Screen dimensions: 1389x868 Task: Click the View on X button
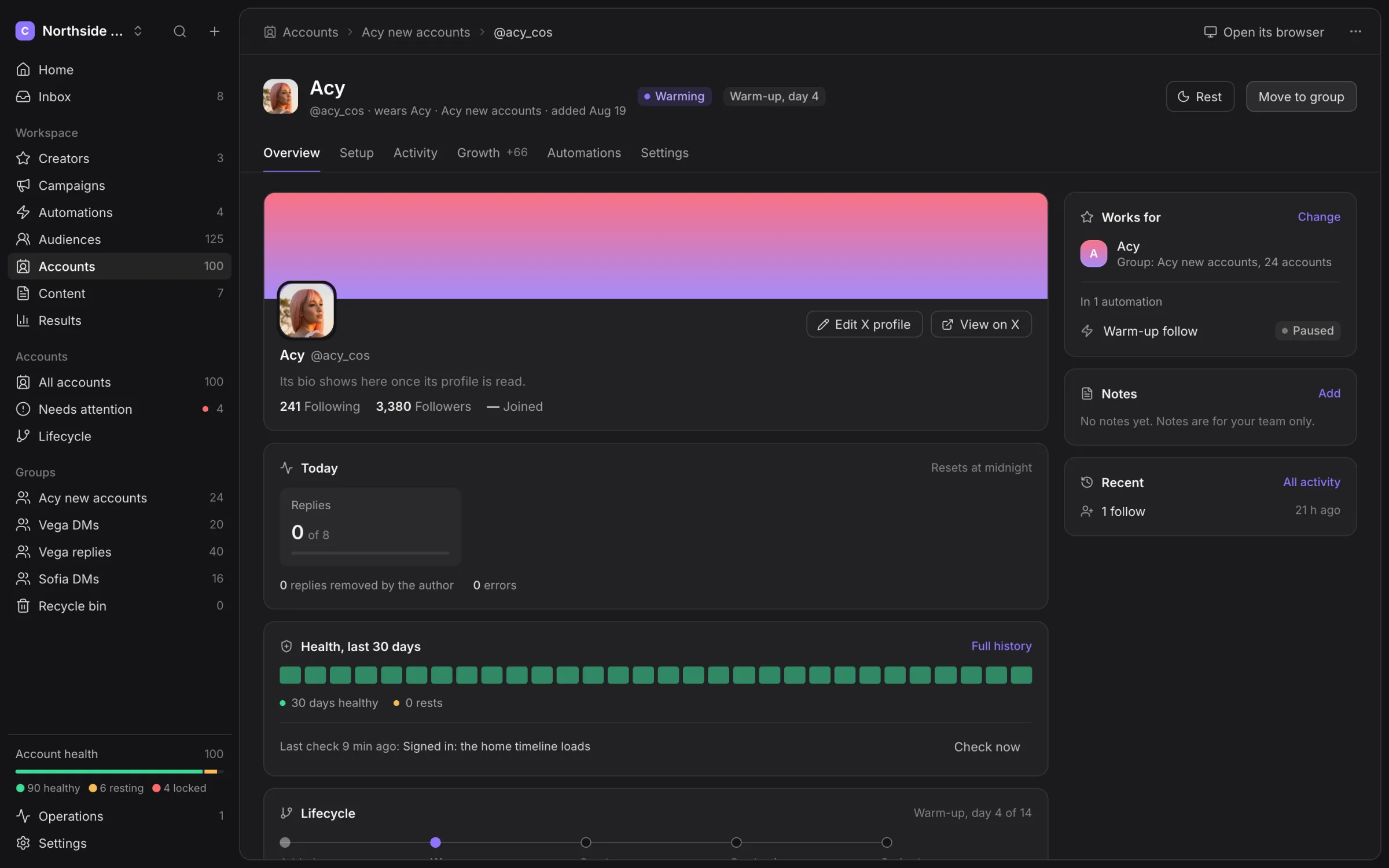(980, 324)
